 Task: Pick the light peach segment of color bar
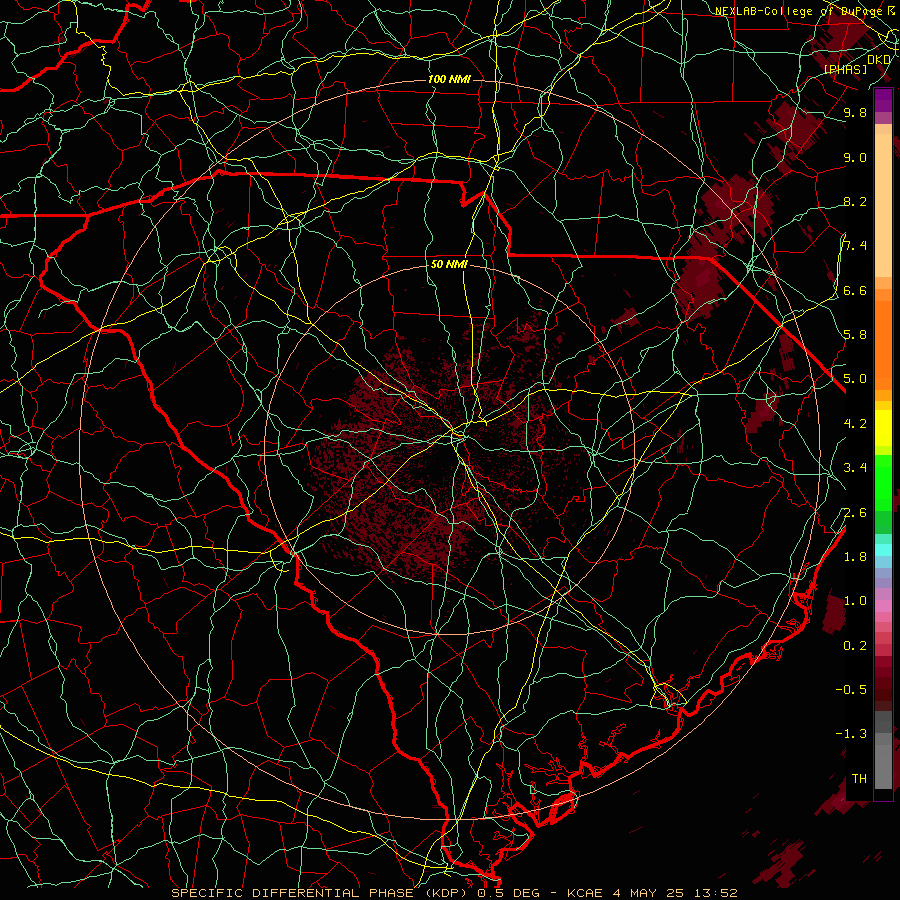click(883, 205)
